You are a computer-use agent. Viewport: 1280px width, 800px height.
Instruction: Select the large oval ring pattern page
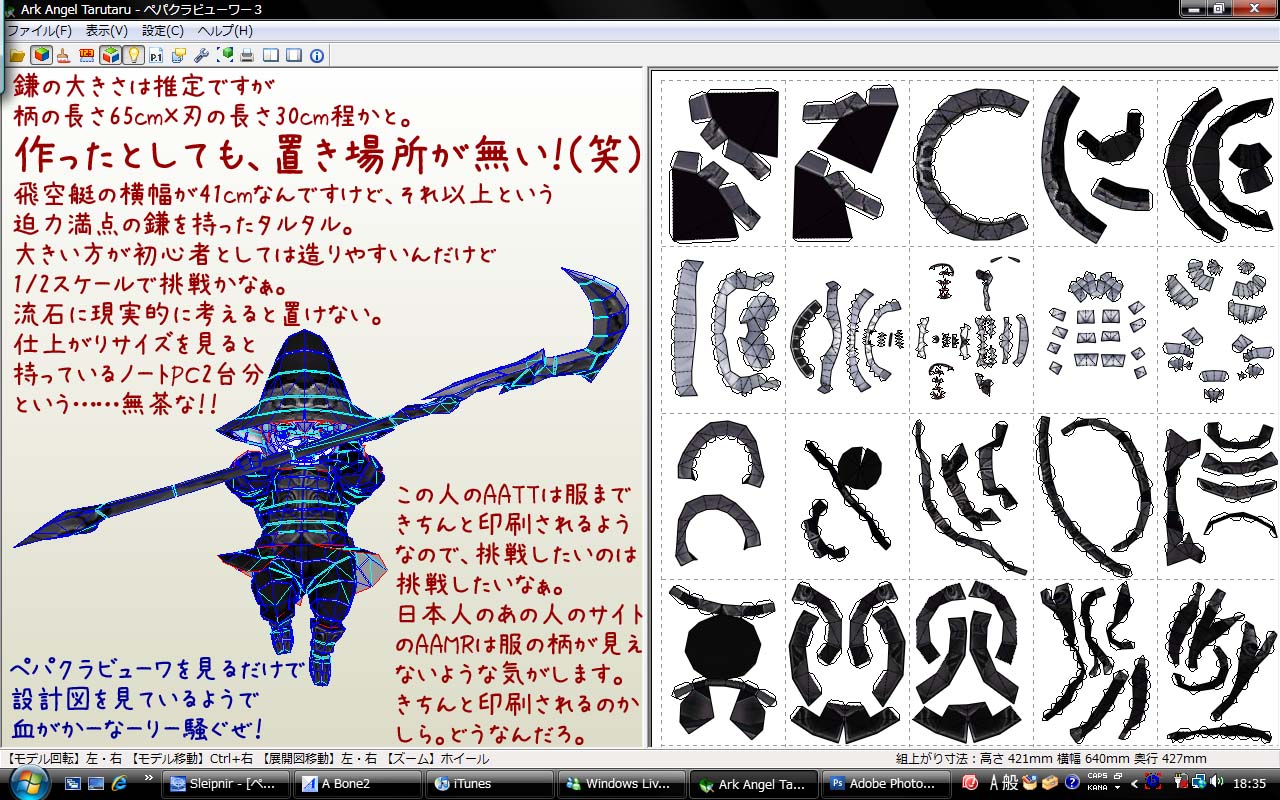(1096, 494)
